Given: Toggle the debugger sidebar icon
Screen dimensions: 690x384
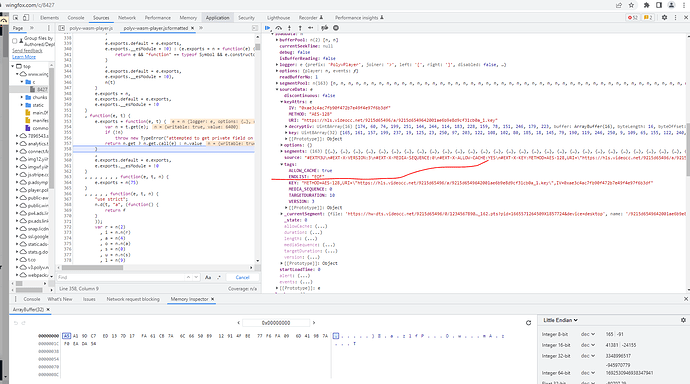Looking at the screenshot, I should pos(255,28).
